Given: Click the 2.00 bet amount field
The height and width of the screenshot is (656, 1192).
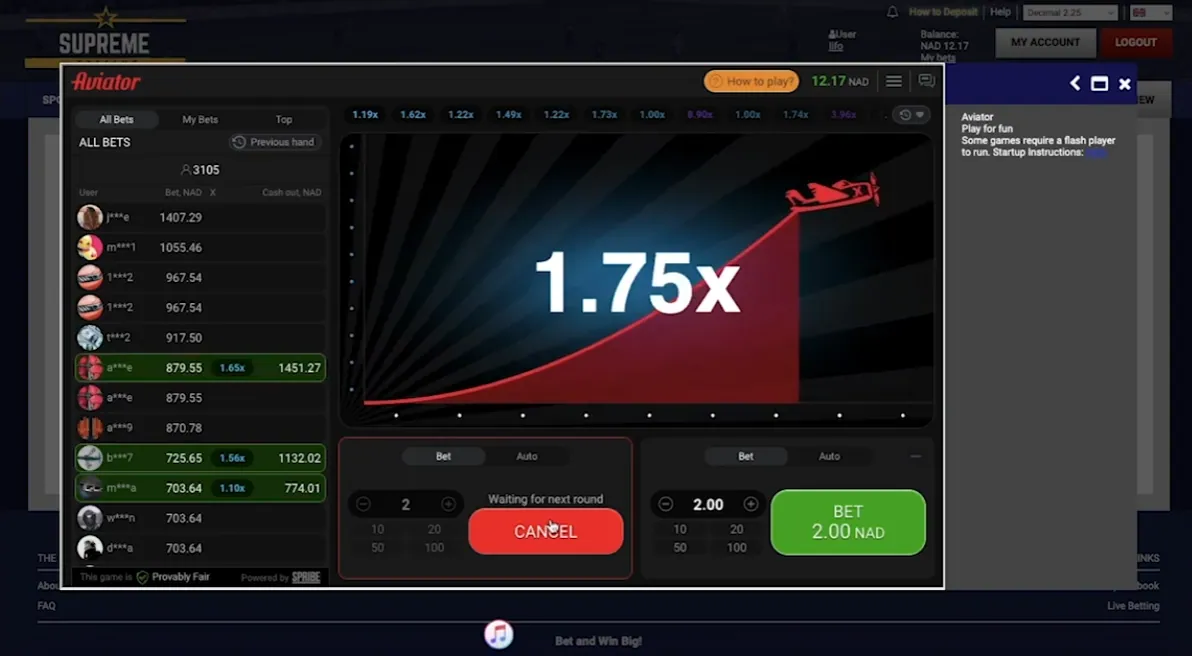Looking at the screenshot, I should click(x=708, y=504).
